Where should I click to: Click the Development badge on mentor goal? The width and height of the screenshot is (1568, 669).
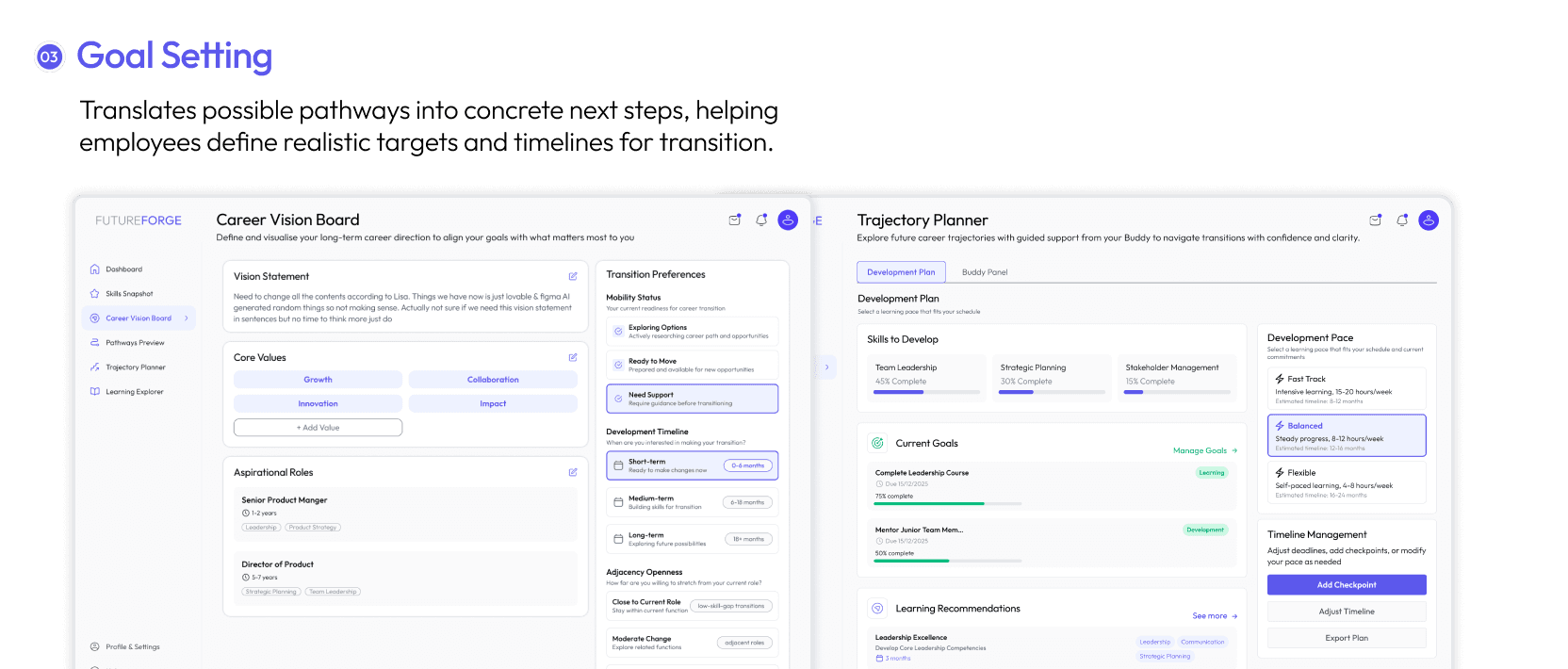point(1205,530)
